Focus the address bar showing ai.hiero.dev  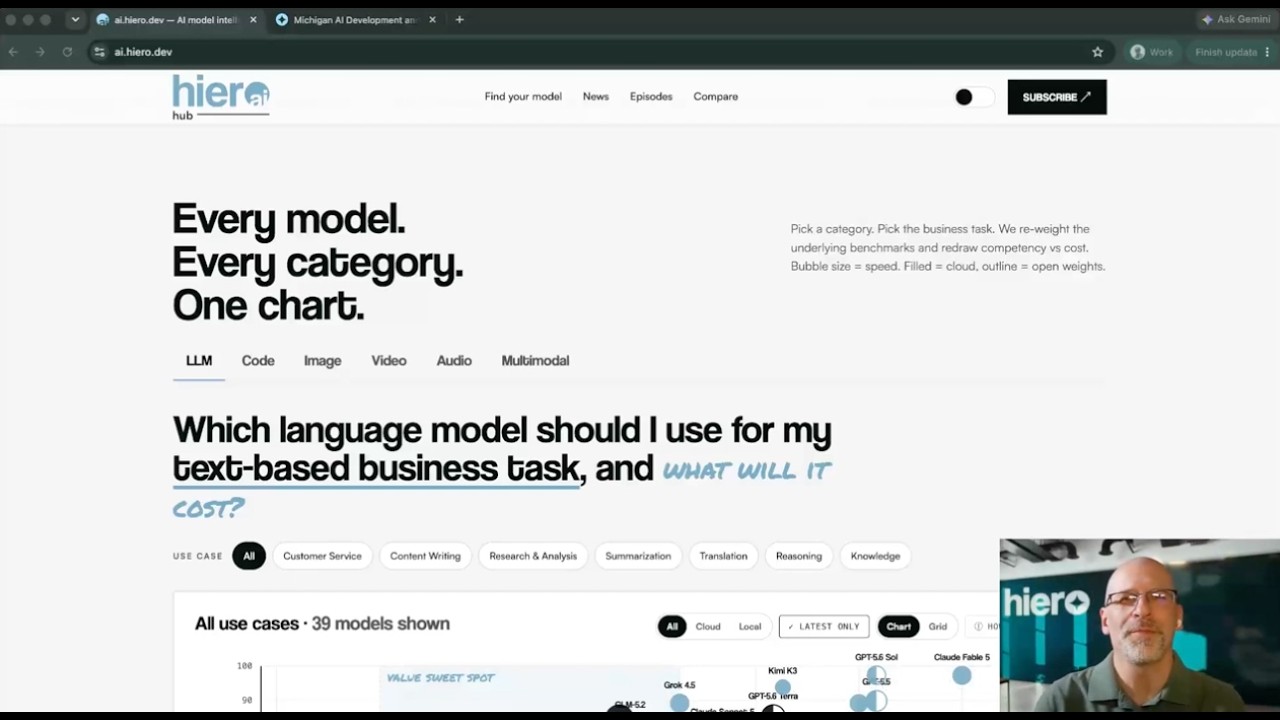[600, 52]
